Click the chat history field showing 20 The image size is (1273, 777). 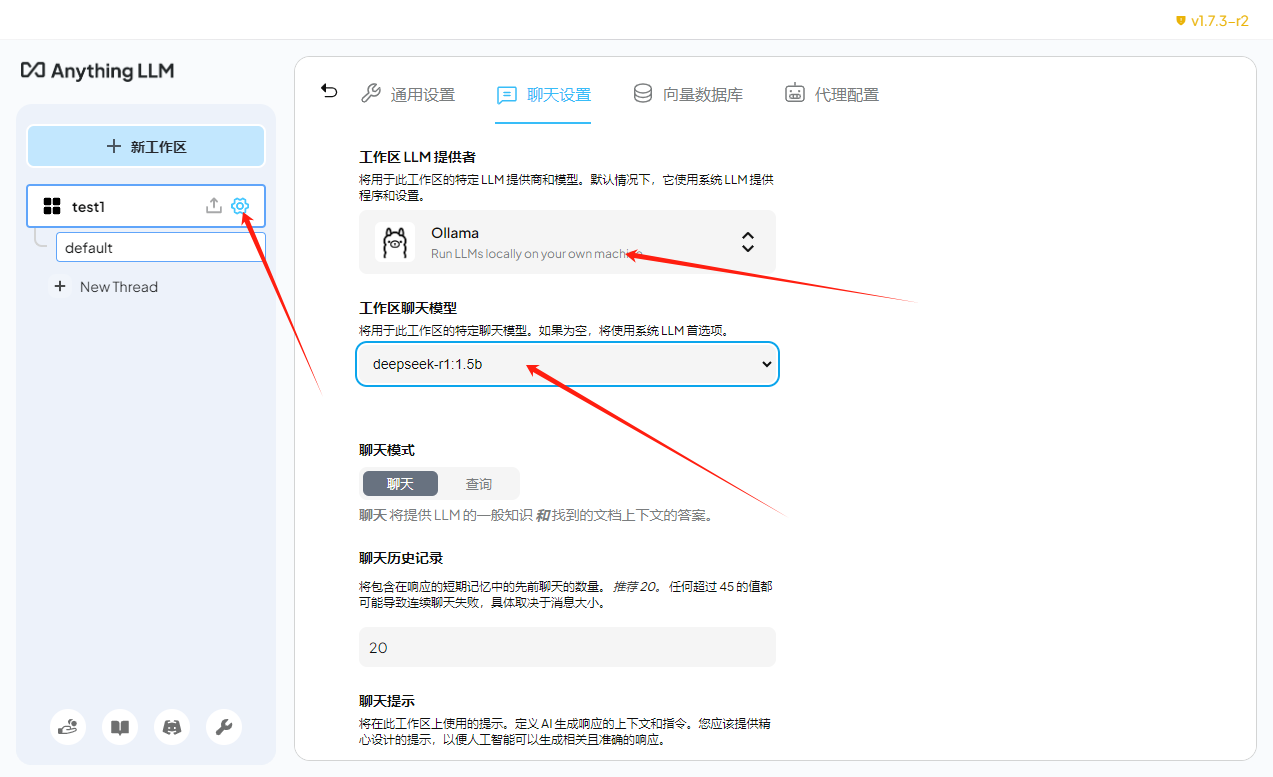567,647
